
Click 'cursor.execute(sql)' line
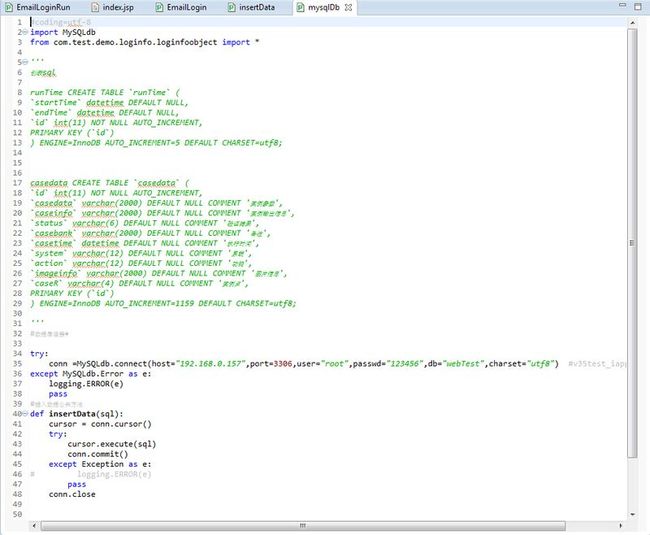pyautogui.click(x=112, y=444)
